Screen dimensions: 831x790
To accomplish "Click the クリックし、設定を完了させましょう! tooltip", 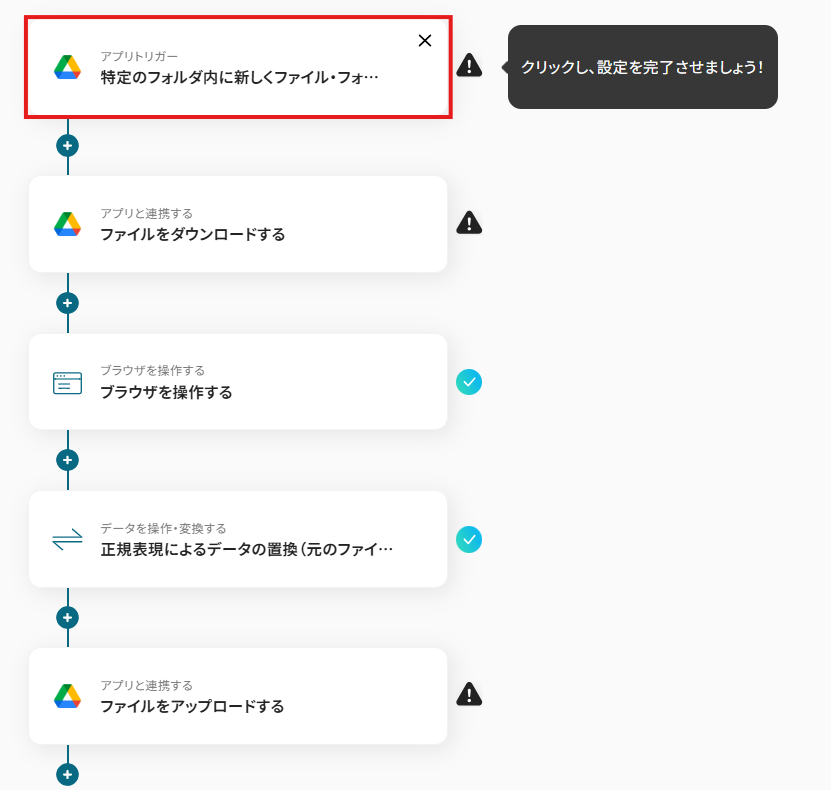I will click(x=642, y=67).
